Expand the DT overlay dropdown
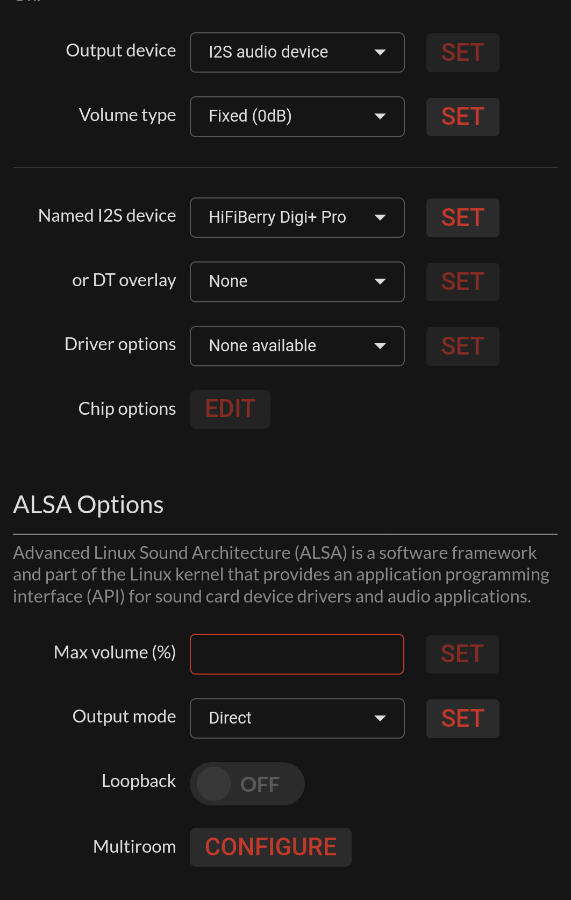The height and width of the screenshot is (900, 571). click(297, 282)
